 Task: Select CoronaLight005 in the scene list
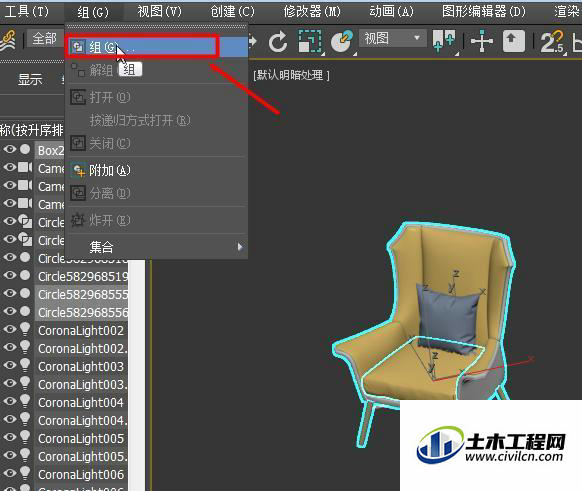[x=81, y=438]
